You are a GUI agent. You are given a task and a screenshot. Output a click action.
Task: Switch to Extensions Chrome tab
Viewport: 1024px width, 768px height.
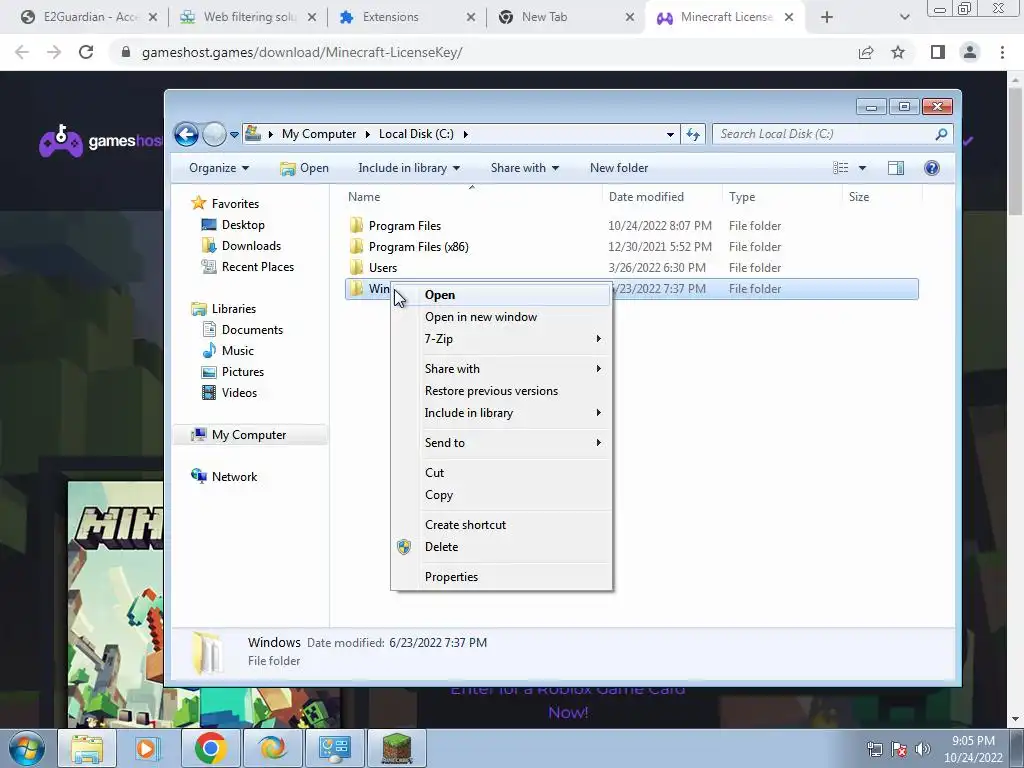(x=408, y=17)
